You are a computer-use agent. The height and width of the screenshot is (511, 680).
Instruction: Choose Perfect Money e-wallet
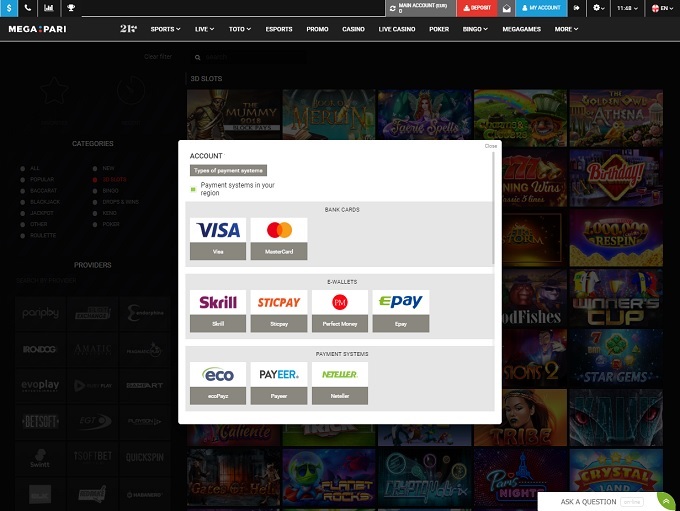340,310
